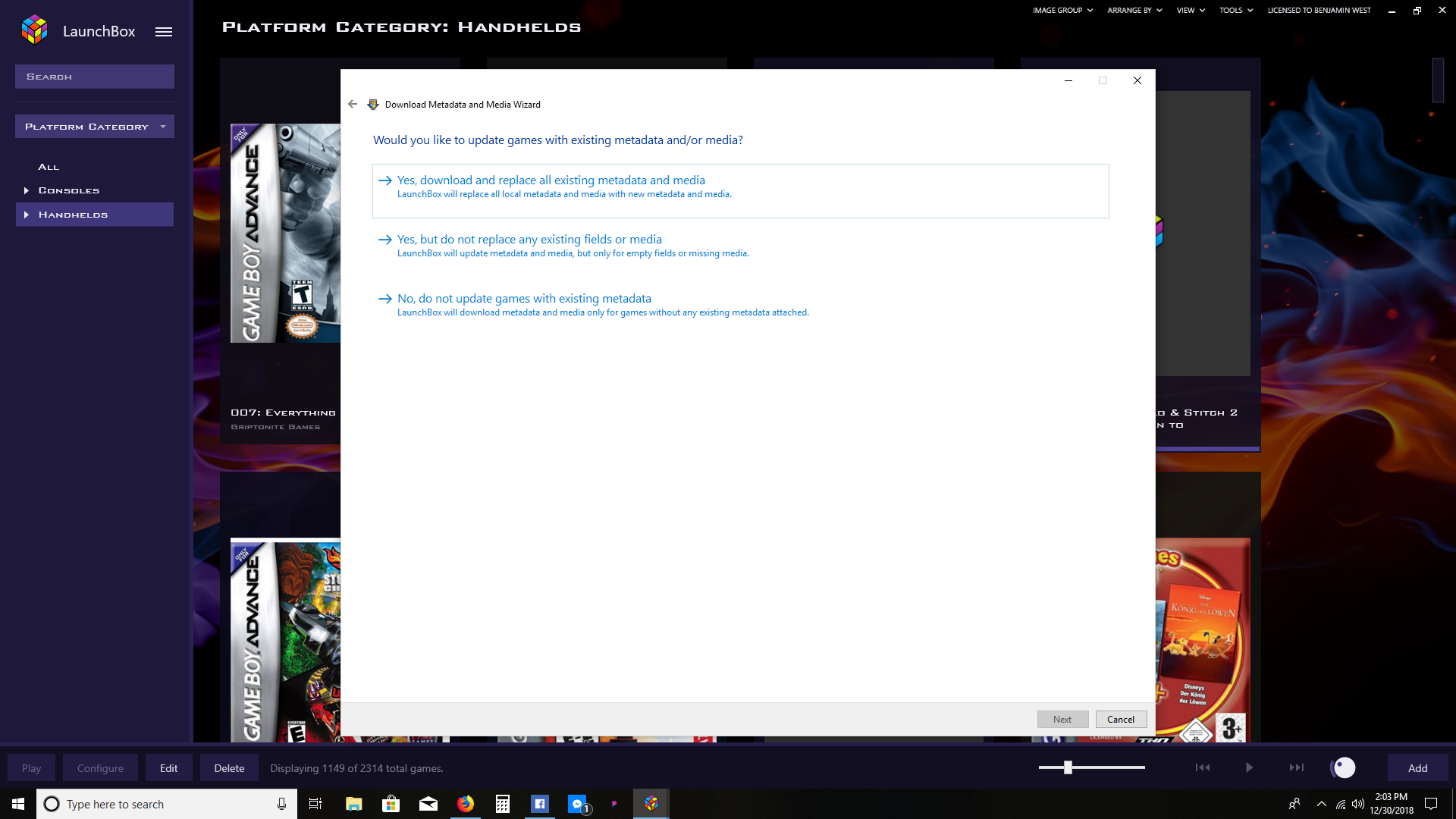Open Firefox from taskbar
The image size is (1456, 819).
tap(466, 804)
